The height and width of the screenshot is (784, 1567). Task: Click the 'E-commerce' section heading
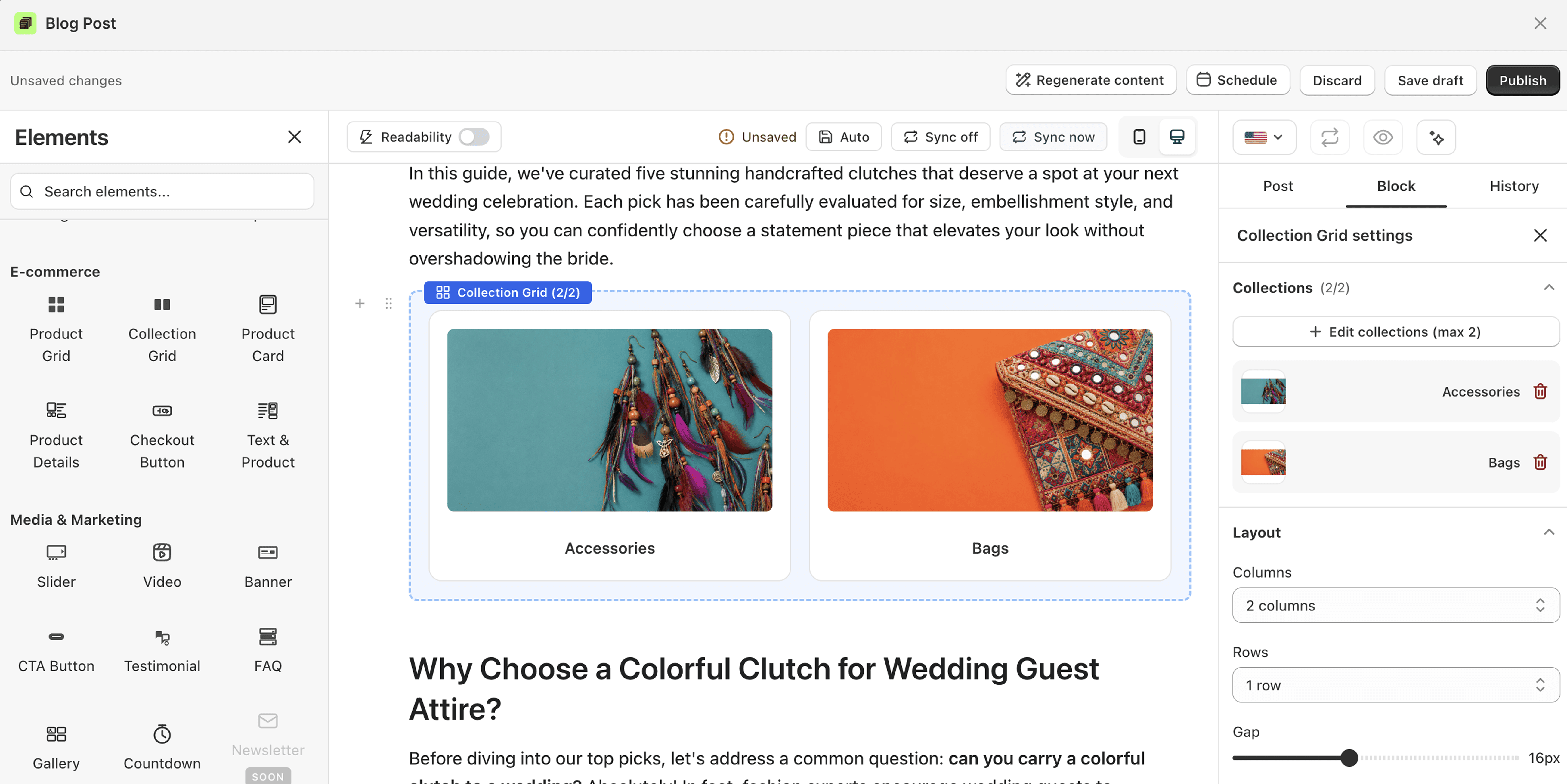tap(55, 272)
